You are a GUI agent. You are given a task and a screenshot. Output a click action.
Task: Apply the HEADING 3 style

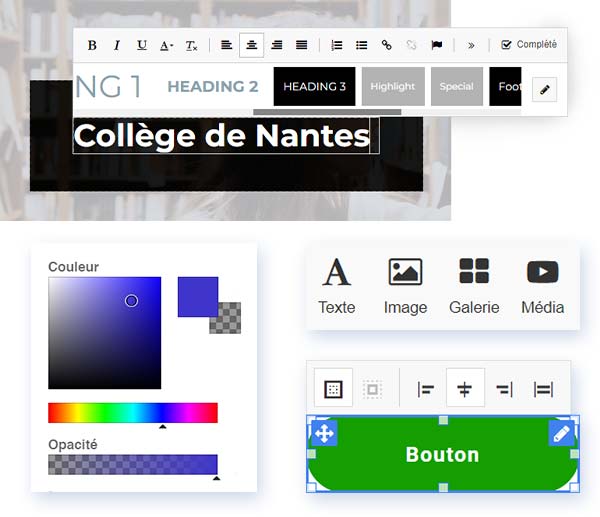315,86
